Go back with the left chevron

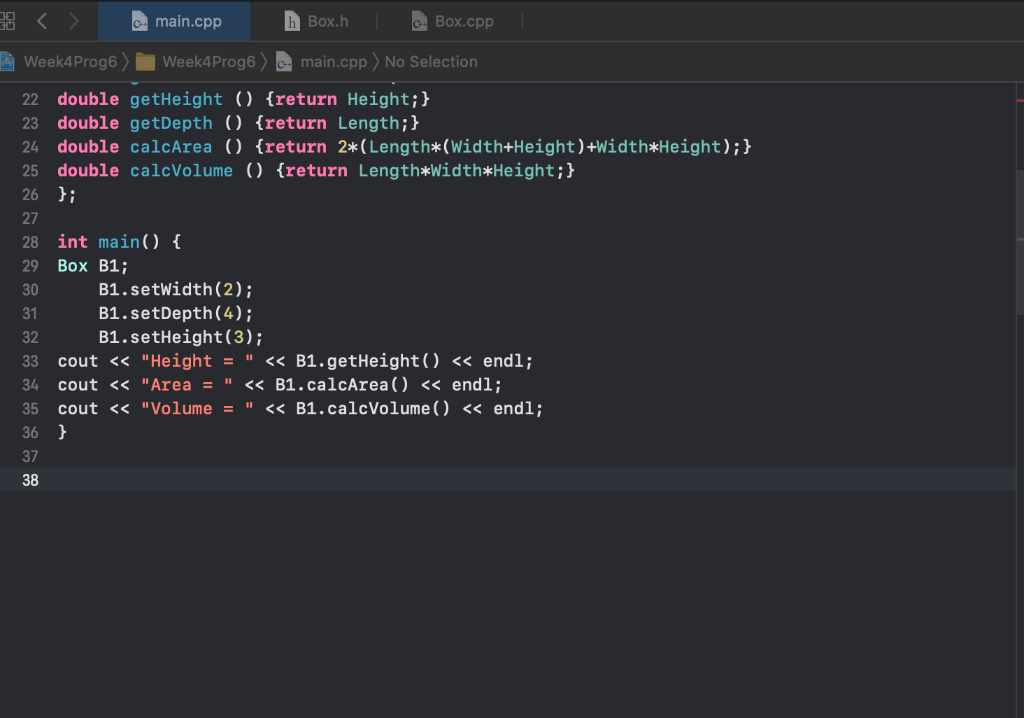click(42, 21)
